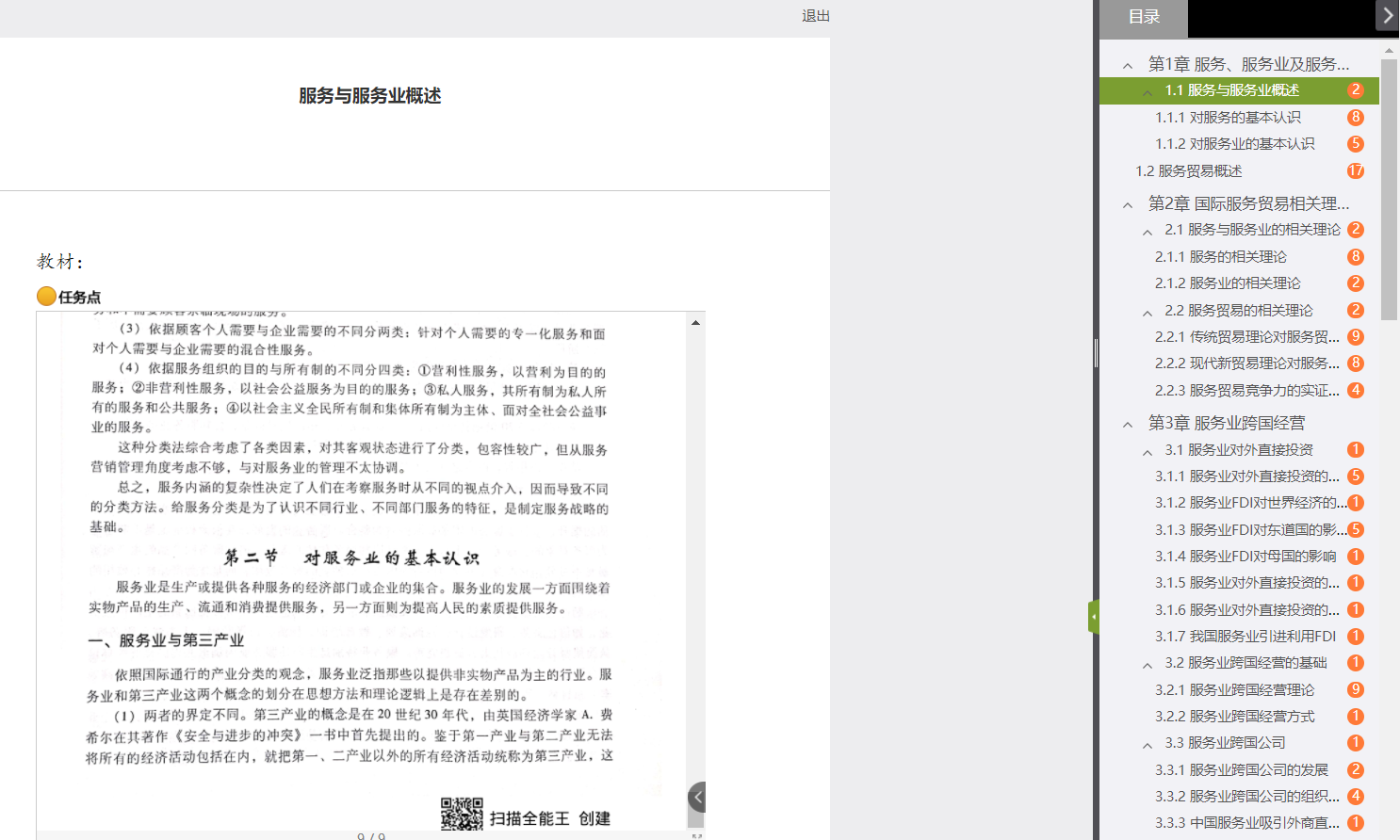Click the orange badge 17 beside 1.2 服务贸易概述

(x=1355, y=171)
